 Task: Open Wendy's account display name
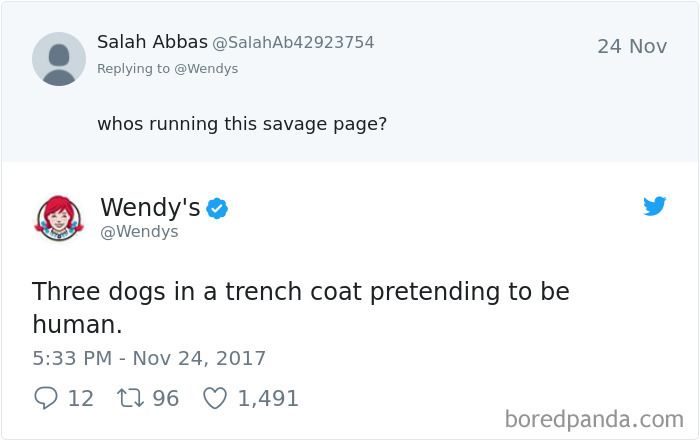150,207
